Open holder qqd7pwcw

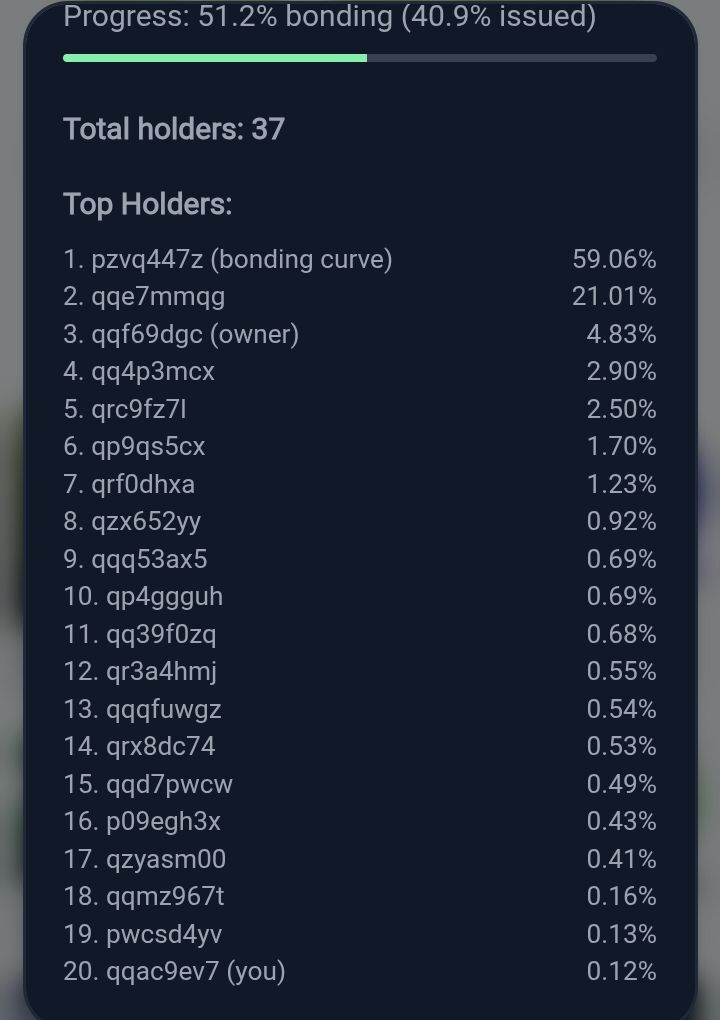tap(360, 784)
